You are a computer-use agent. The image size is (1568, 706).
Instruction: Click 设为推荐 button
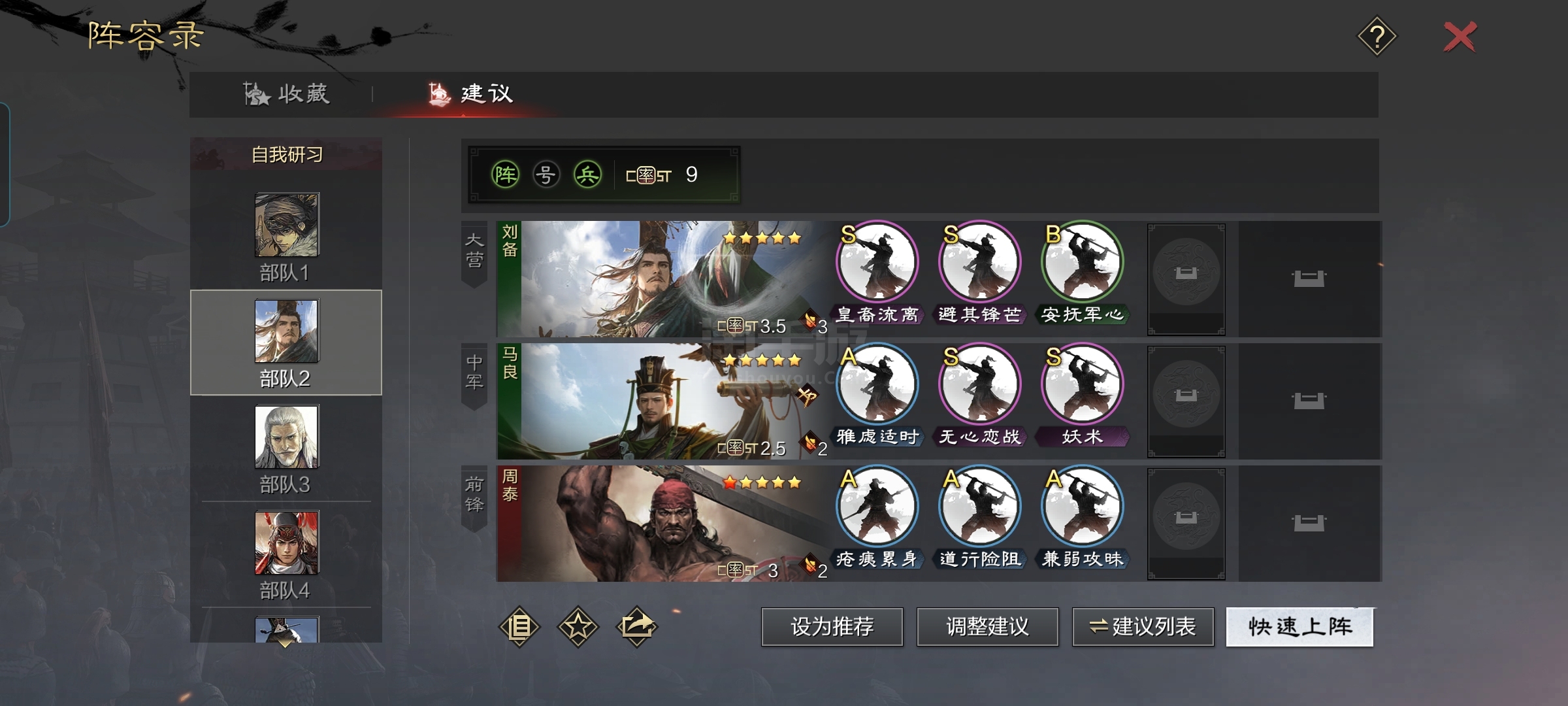pos(832,627)
